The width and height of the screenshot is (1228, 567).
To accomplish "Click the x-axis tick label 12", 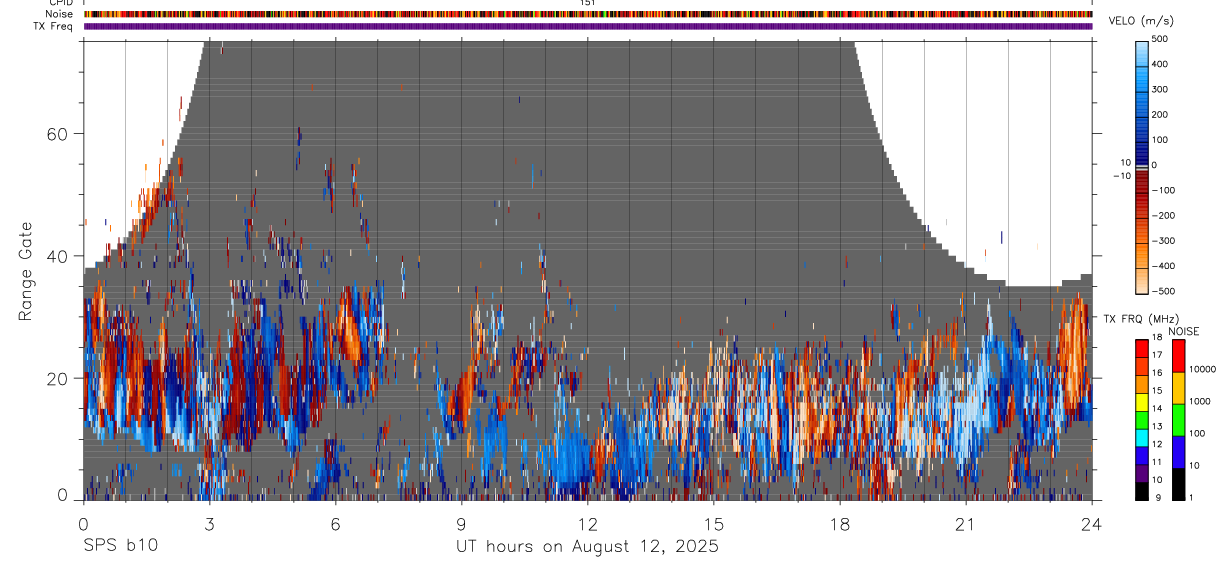I will [x=588, y=523].
